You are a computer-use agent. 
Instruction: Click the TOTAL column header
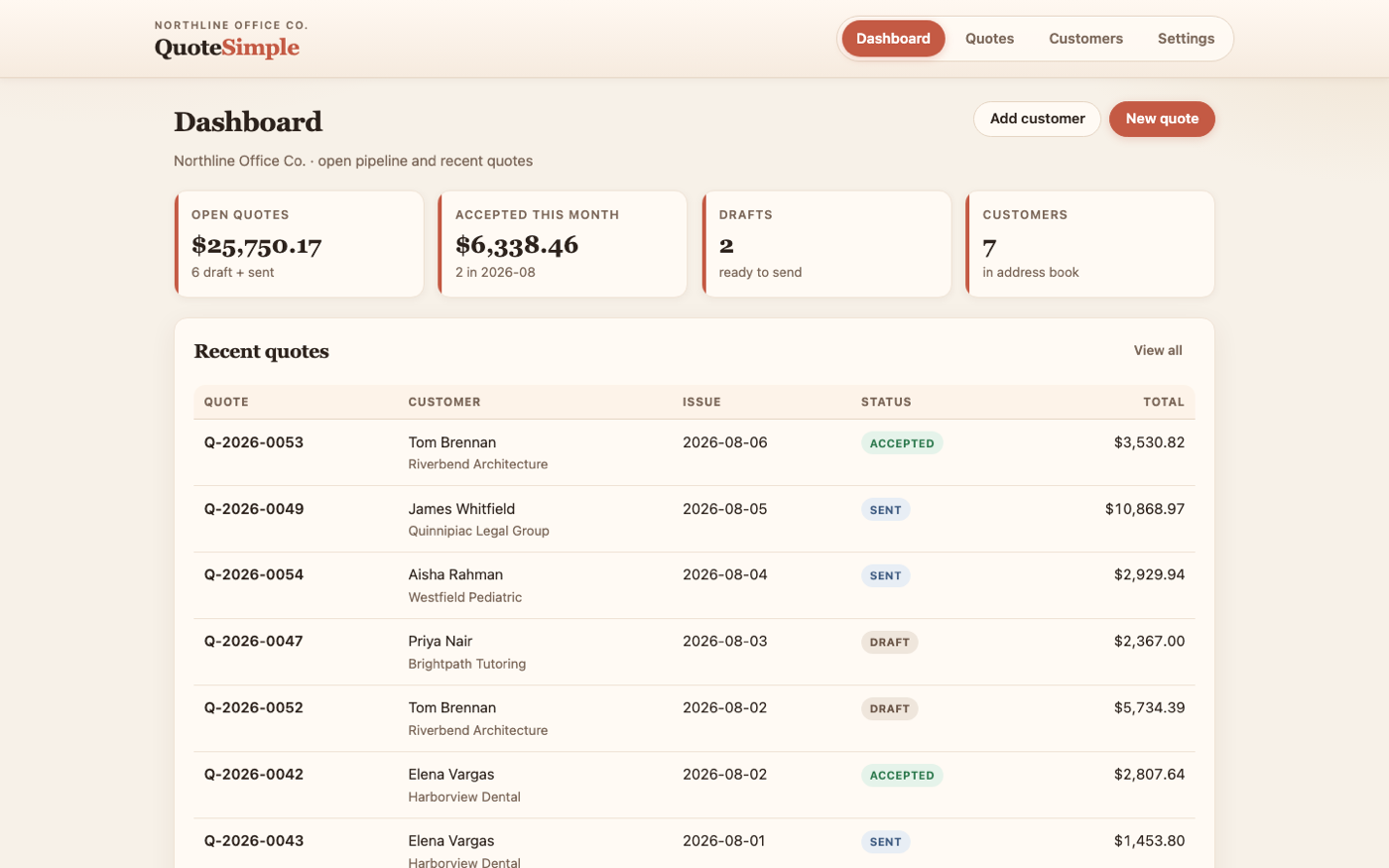1164,402
